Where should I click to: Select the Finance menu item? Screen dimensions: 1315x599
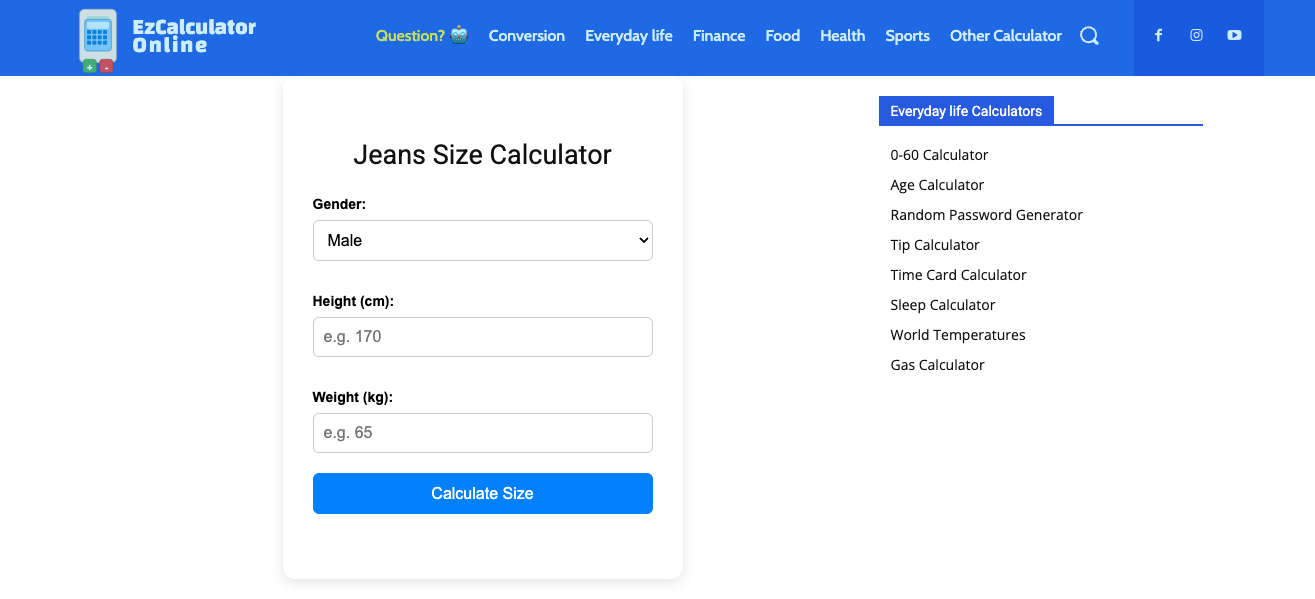(719, 36)
